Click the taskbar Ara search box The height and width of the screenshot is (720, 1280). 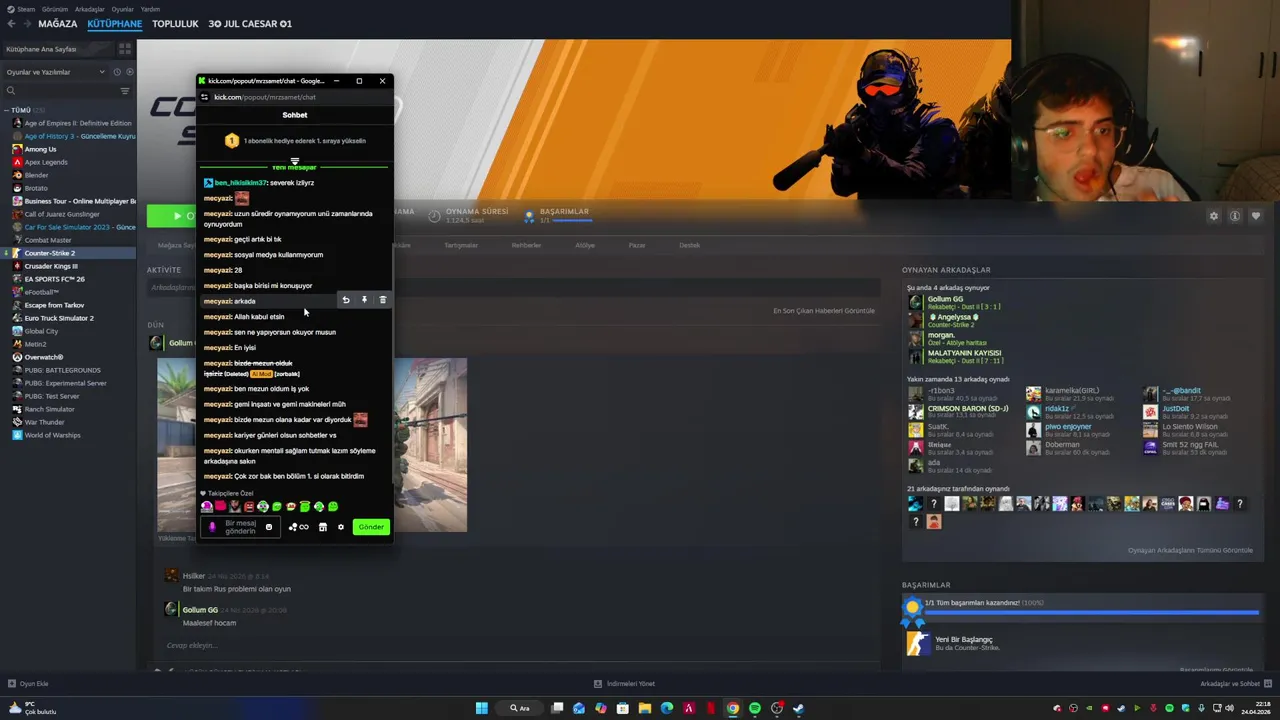(520, 708)
